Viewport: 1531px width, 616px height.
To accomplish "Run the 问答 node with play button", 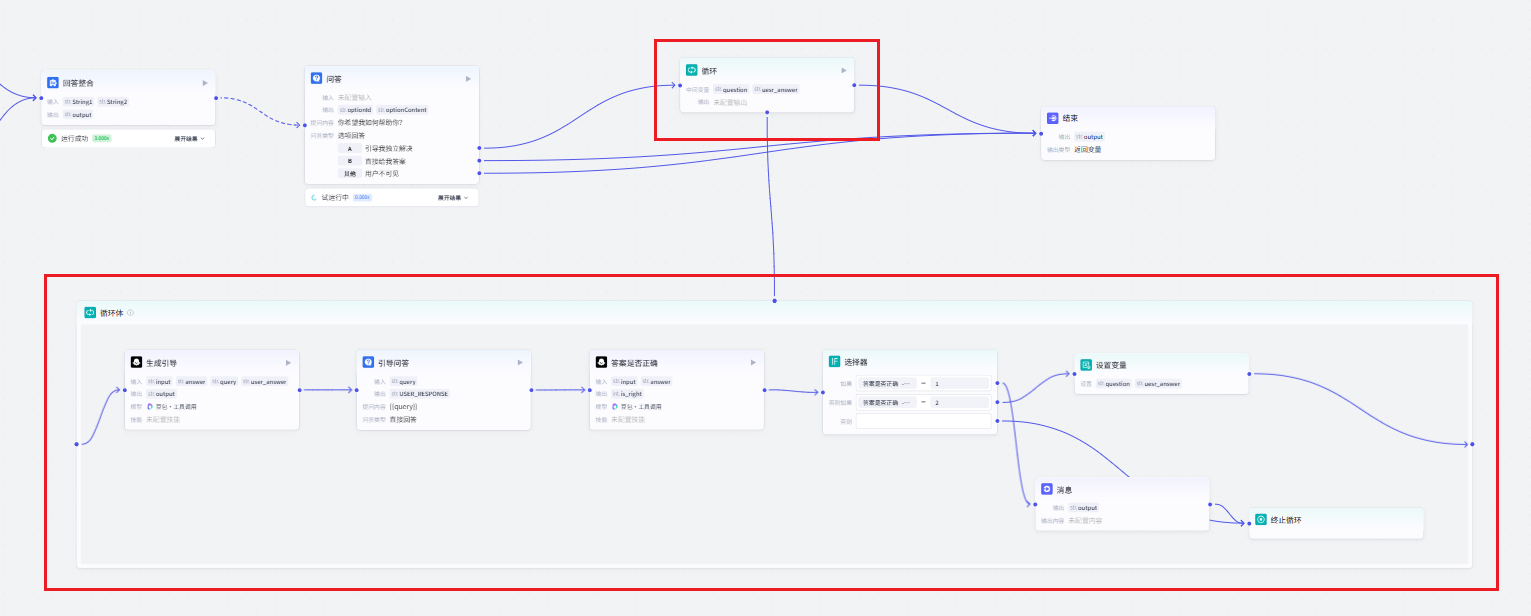I will coord(468,78).
